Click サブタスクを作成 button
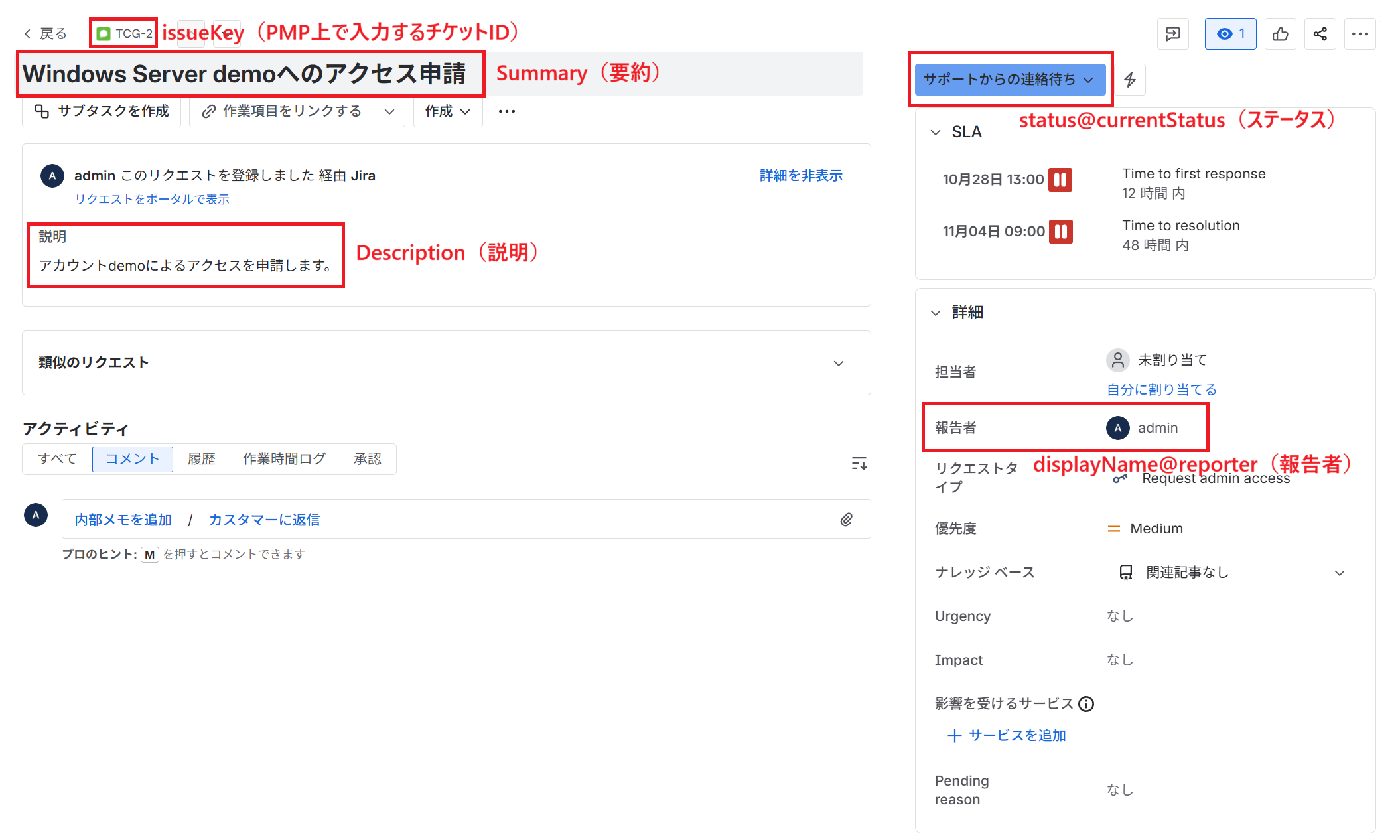The image size is (1400, 840). pos(102,111)
